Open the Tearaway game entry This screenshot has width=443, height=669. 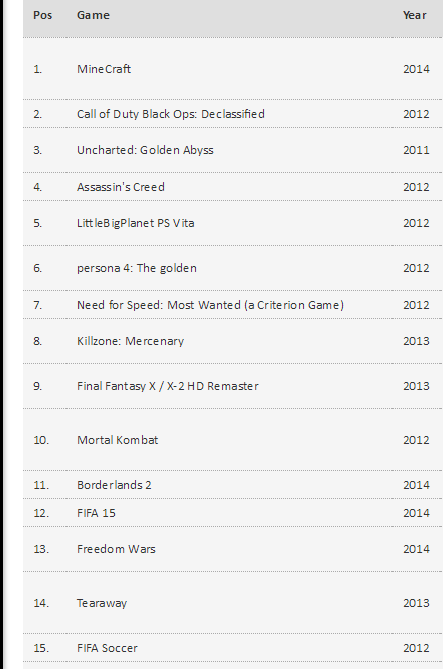pos(102,603)
